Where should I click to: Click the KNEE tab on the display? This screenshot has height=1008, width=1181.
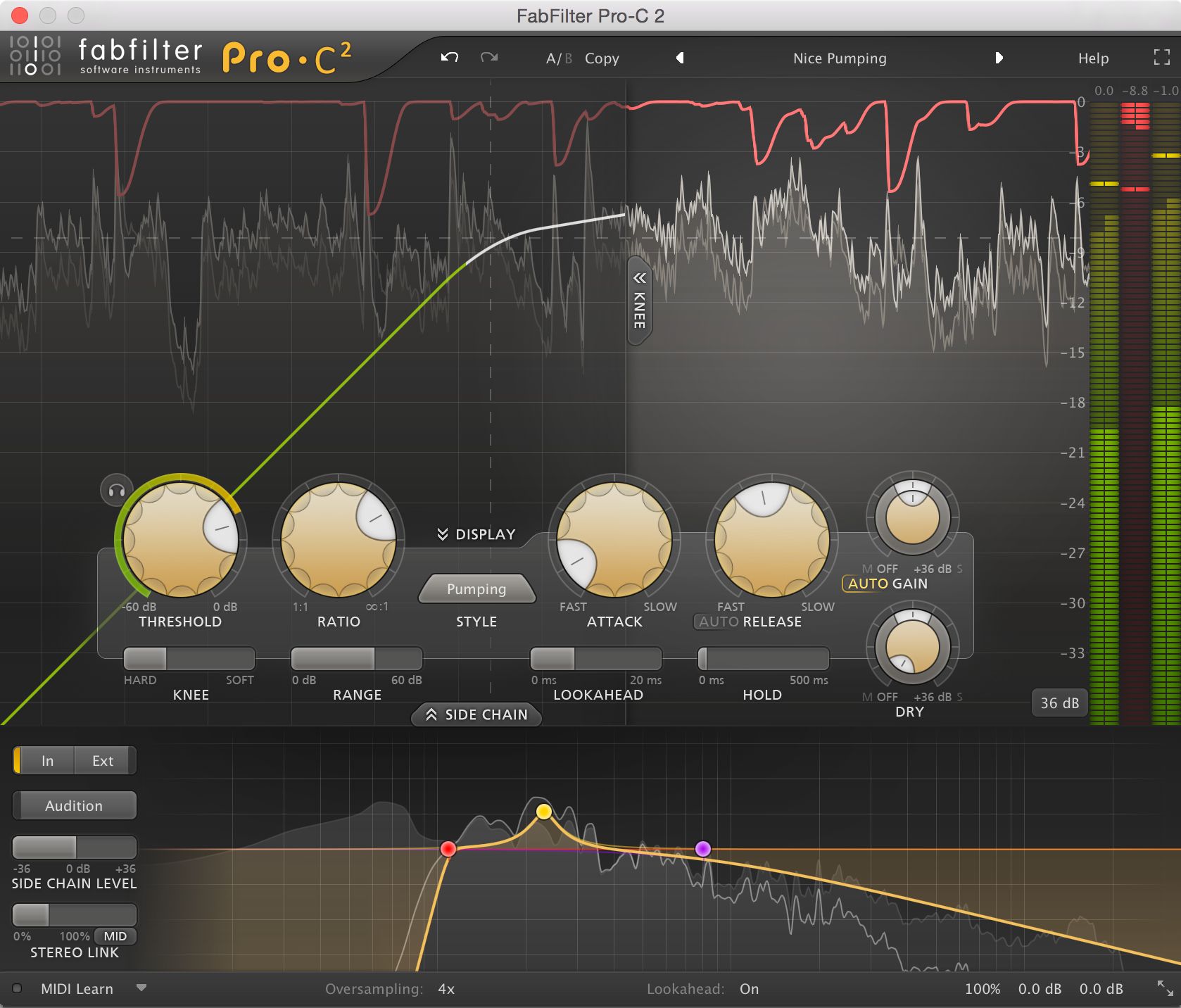638,301
